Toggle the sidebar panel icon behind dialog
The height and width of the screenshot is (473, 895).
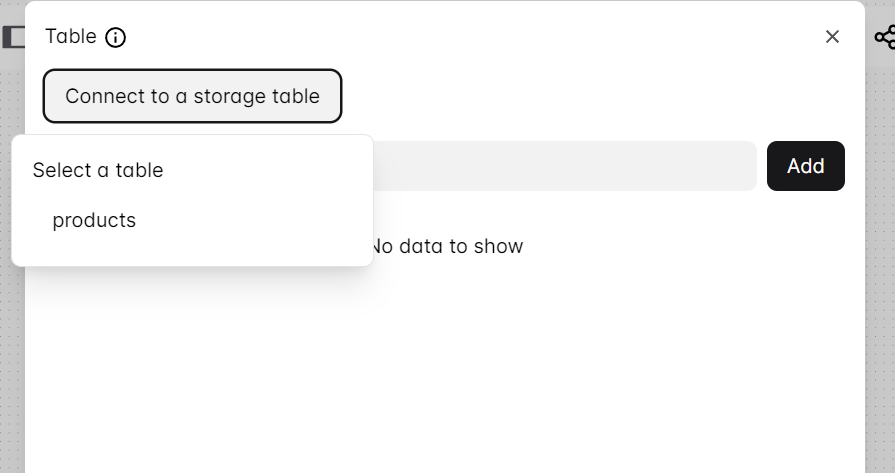(13, 37)
